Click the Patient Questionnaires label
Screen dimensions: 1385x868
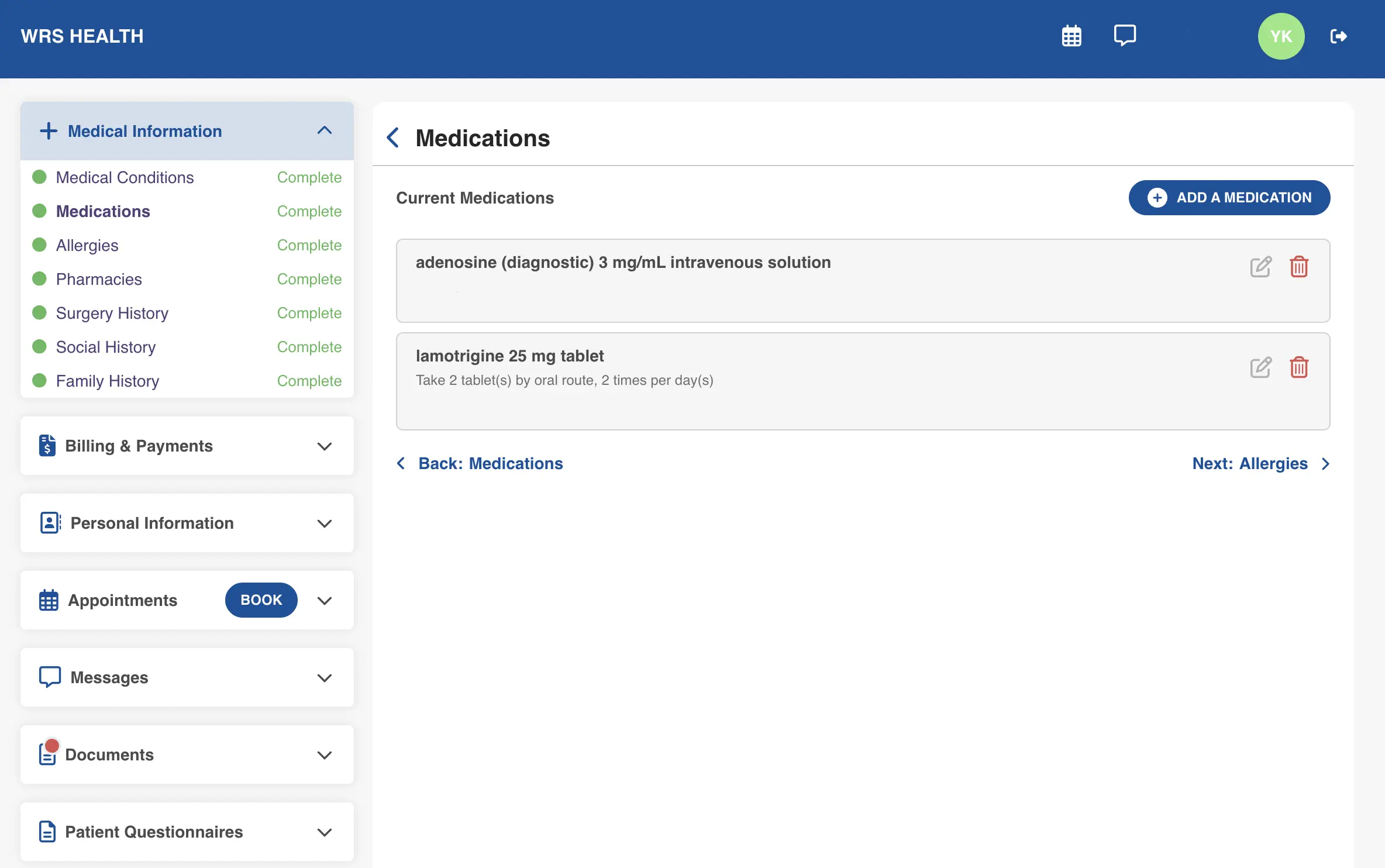154,832
